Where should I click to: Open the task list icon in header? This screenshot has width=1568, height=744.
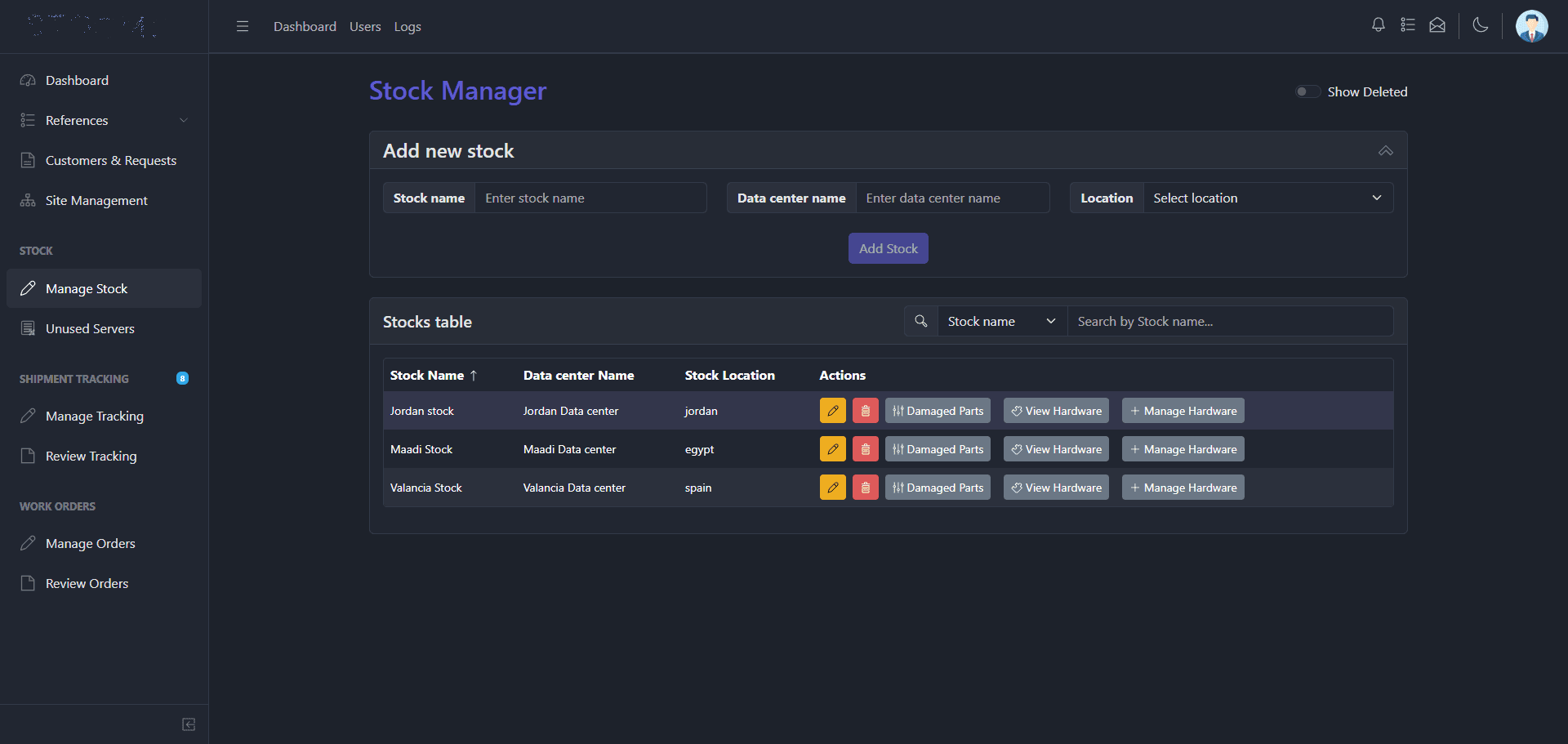click(x=1408, y=25)
